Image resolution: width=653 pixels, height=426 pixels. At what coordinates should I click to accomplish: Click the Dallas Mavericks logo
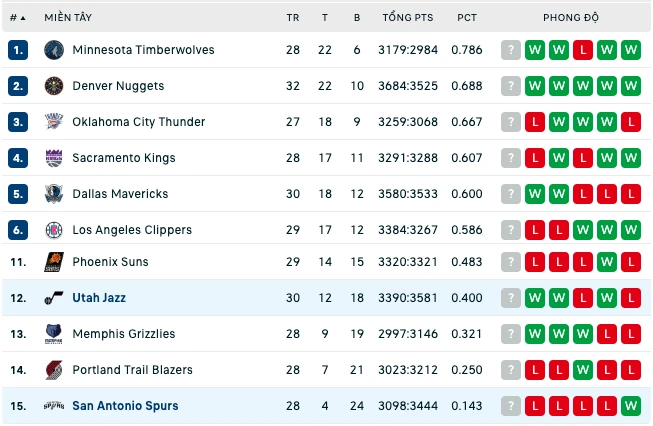click(54, 194)
